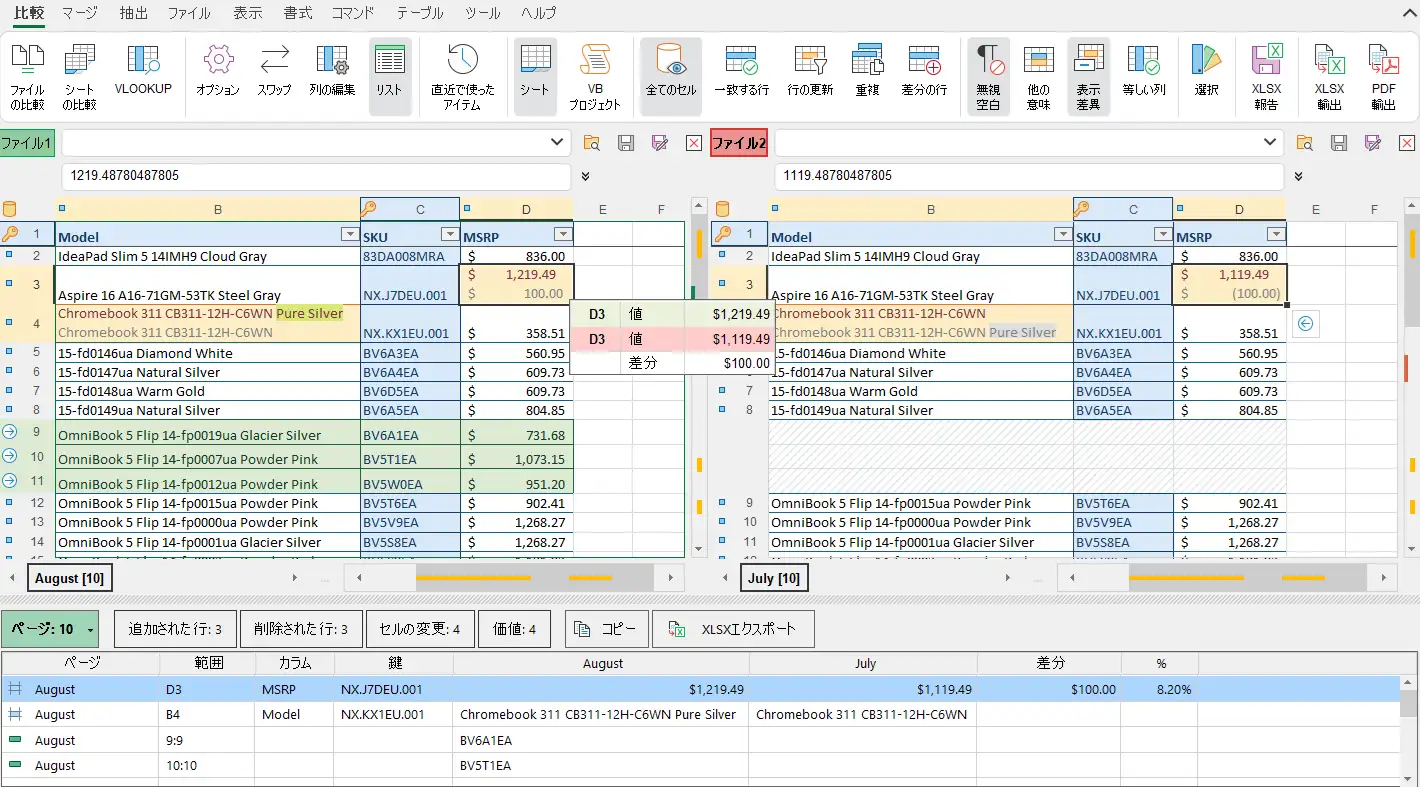
Task: Save file 2 with floppy icon
Action: coord(1339,143)
